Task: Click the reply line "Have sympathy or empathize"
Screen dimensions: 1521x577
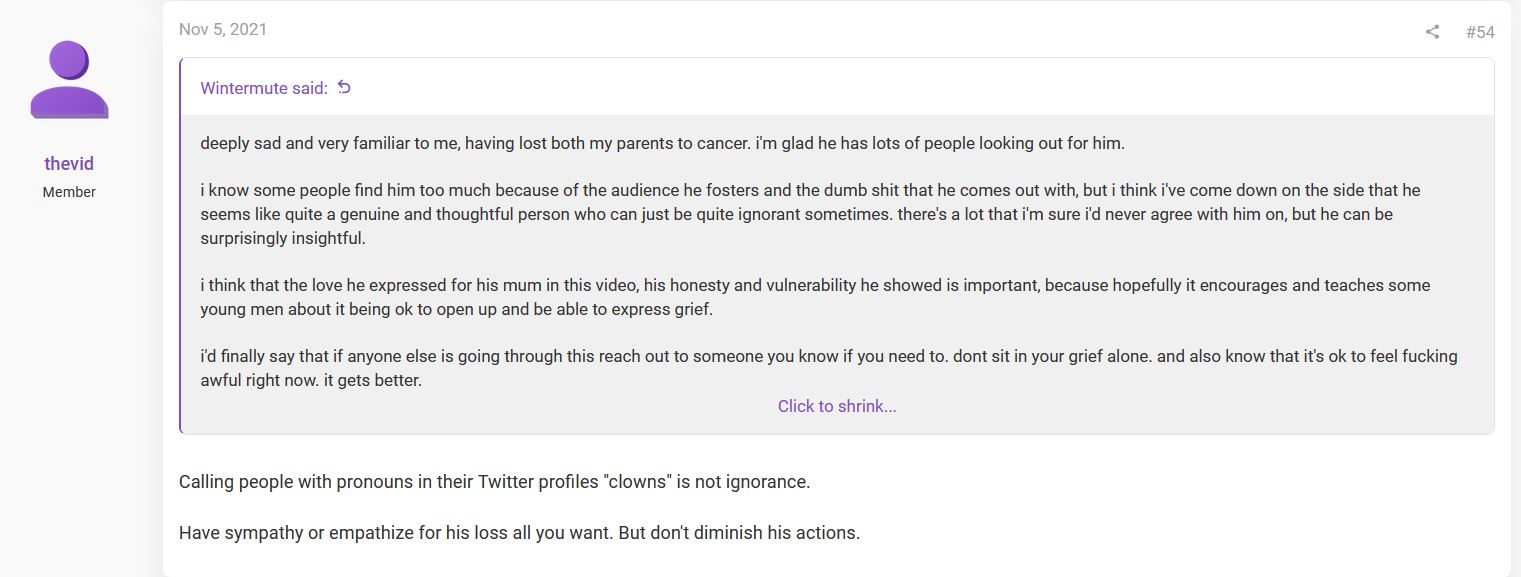Action: pyautogui.click(x=519, y=533)
